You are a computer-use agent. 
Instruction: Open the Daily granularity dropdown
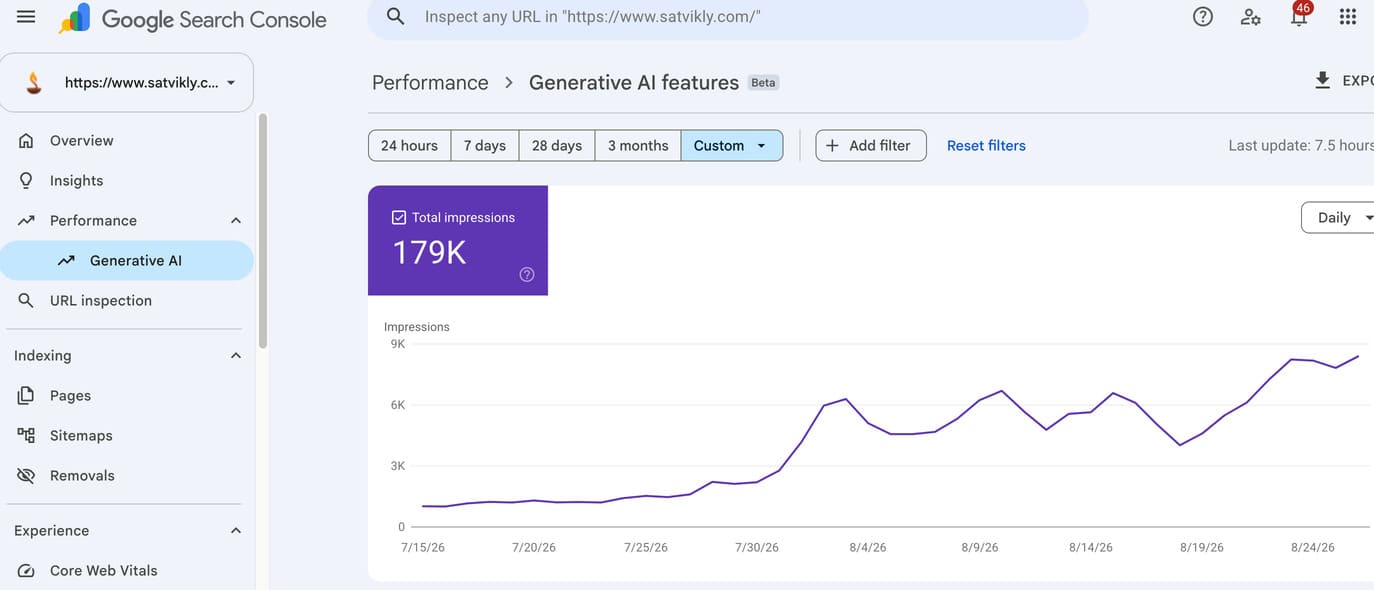[x=1338, y=217]
